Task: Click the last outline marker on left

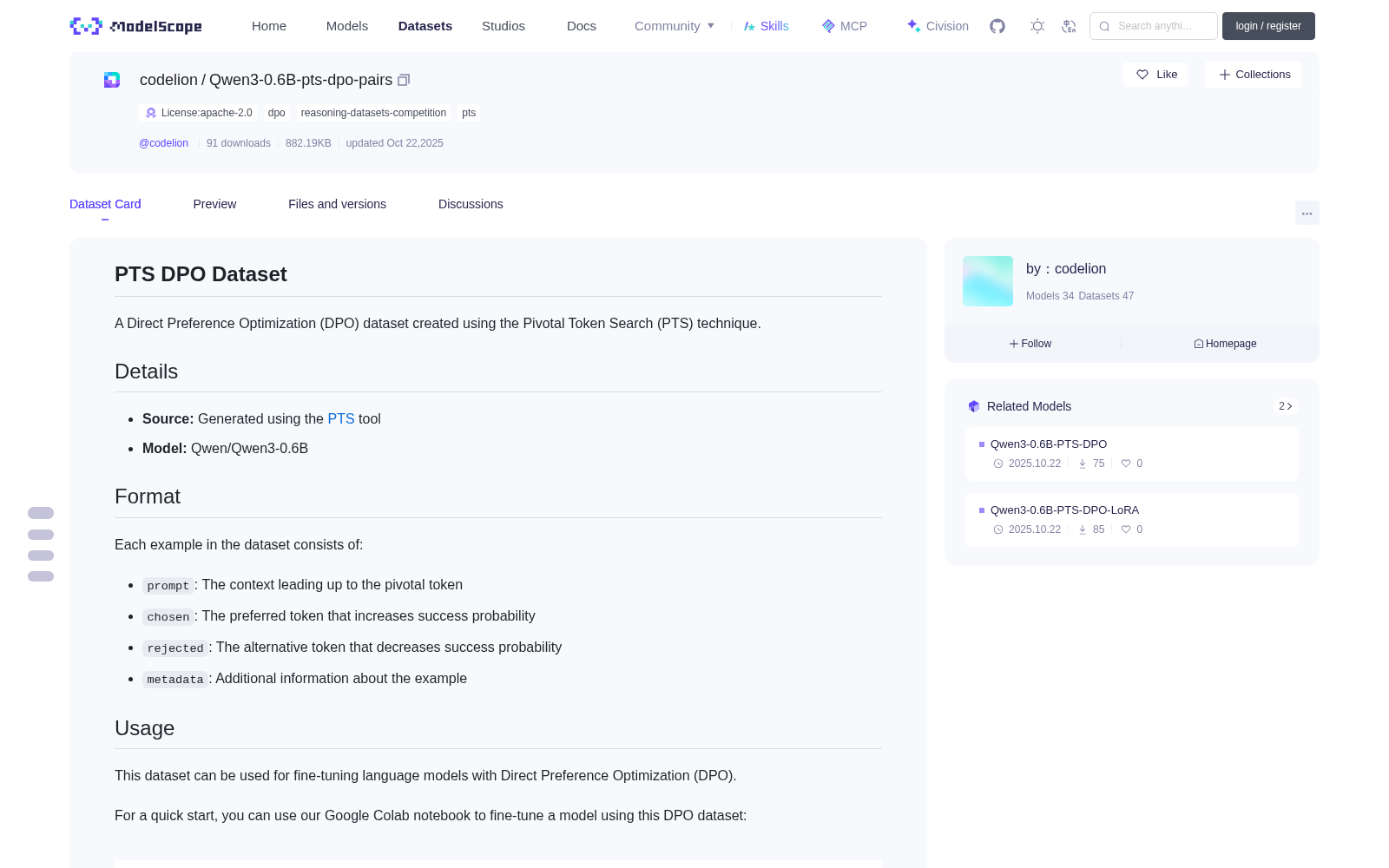Action: (x=41, y=576)
